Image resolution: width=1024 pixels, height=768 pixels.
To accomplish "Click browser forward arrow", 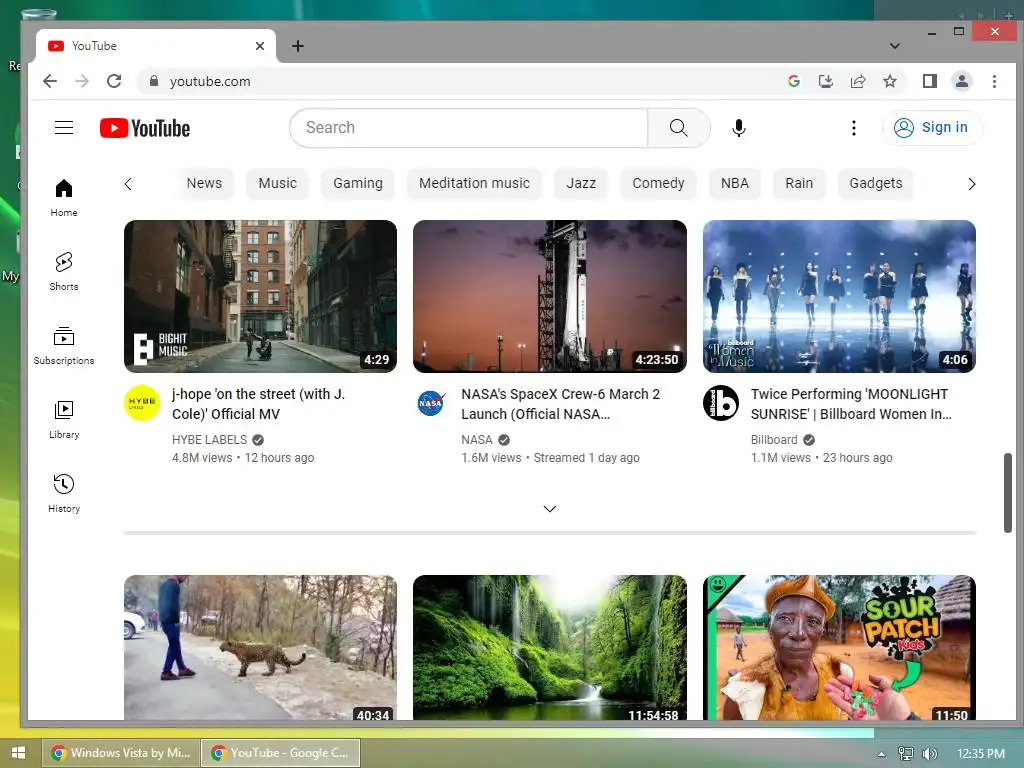I will 82,81.
